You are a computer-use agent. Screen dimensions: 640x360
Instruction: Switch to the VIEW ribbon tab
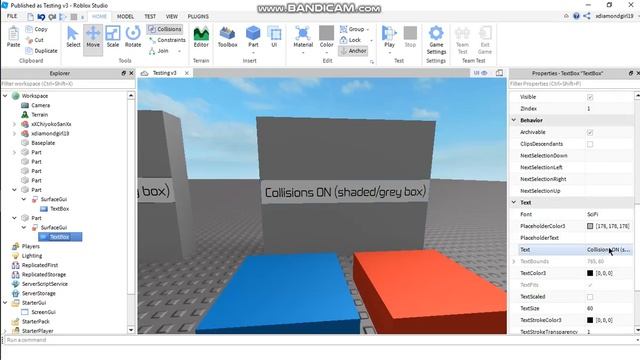click(172, 16)
